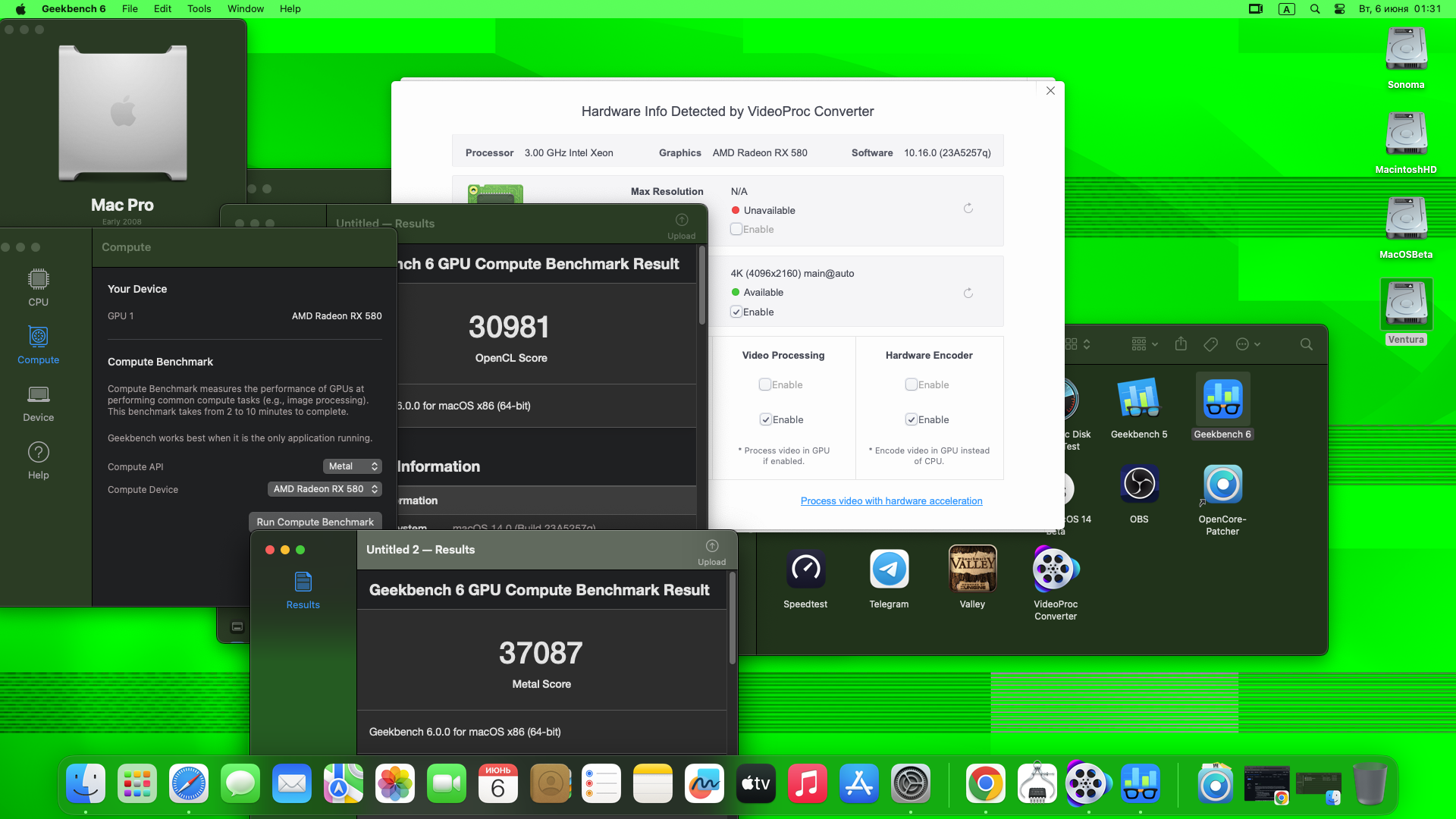Open MacOSBeta drive on desktop
1456x819 pixels.
[1406, 227]
